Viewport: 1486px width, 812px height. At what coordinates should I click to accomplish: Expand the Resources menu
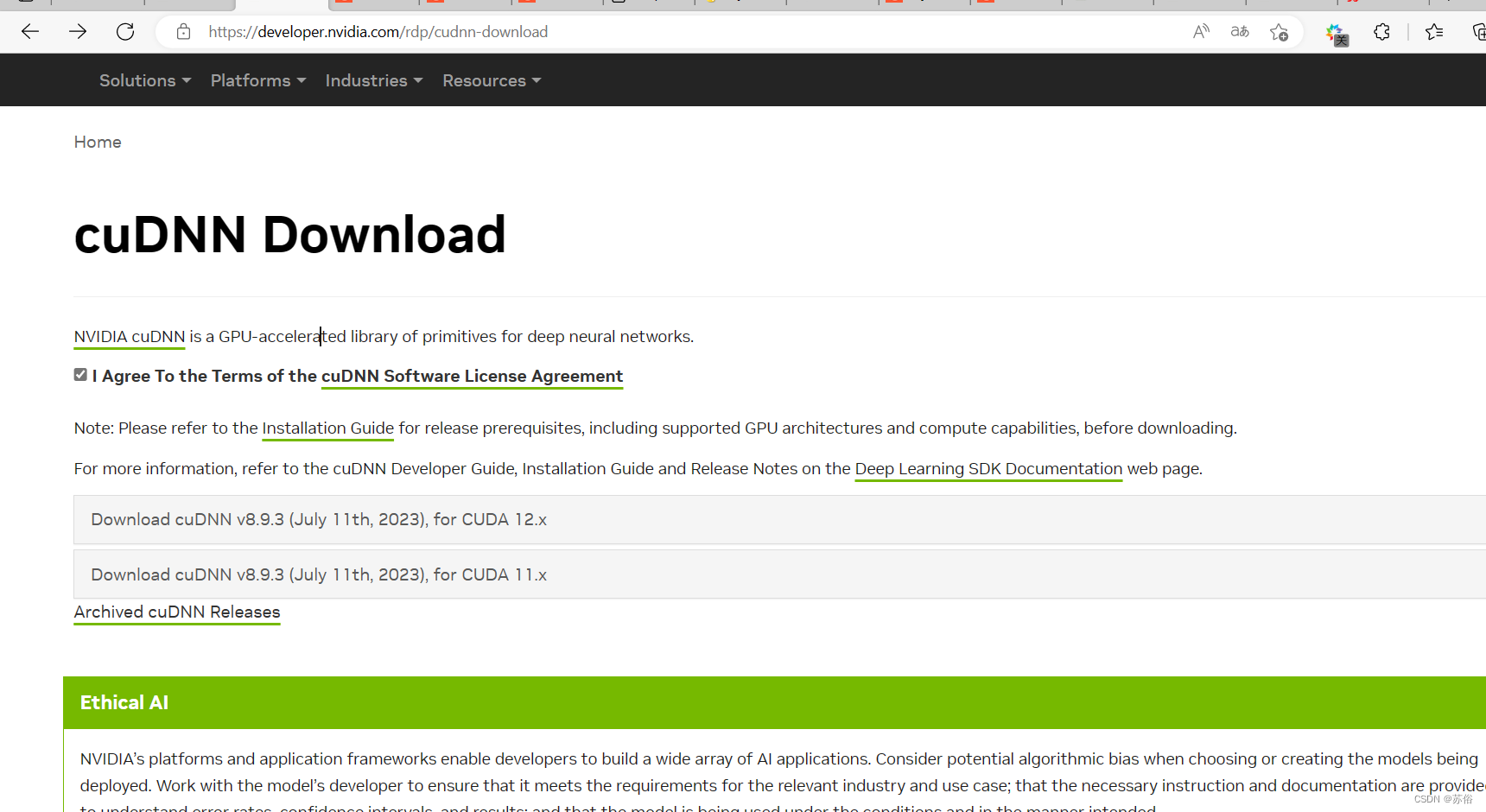pos(491,79)
